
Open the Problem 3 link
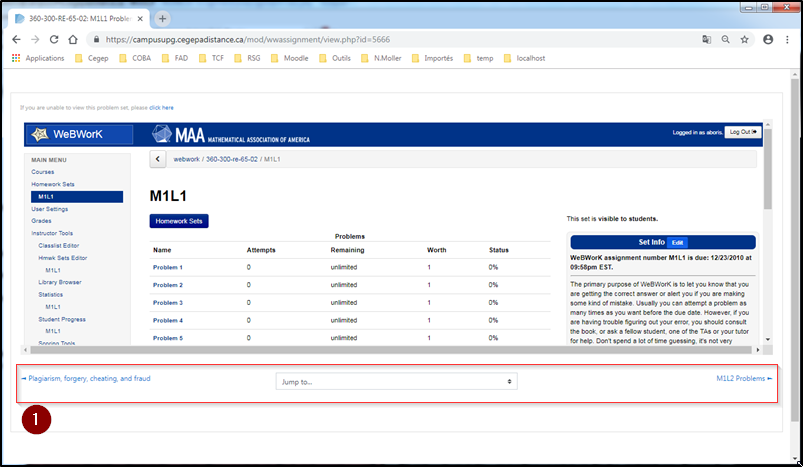(x=167, y=302)
